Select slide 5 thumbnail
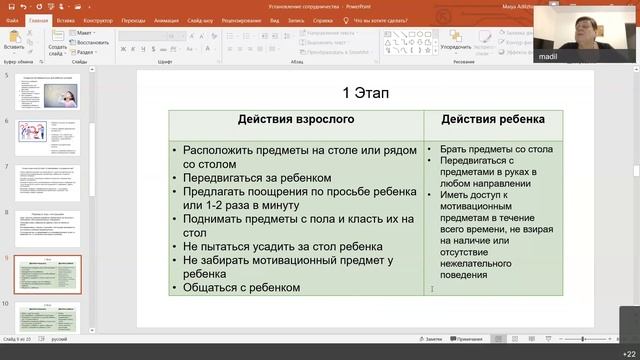Screen dimensions: 640x360 (x=48, y=92)
